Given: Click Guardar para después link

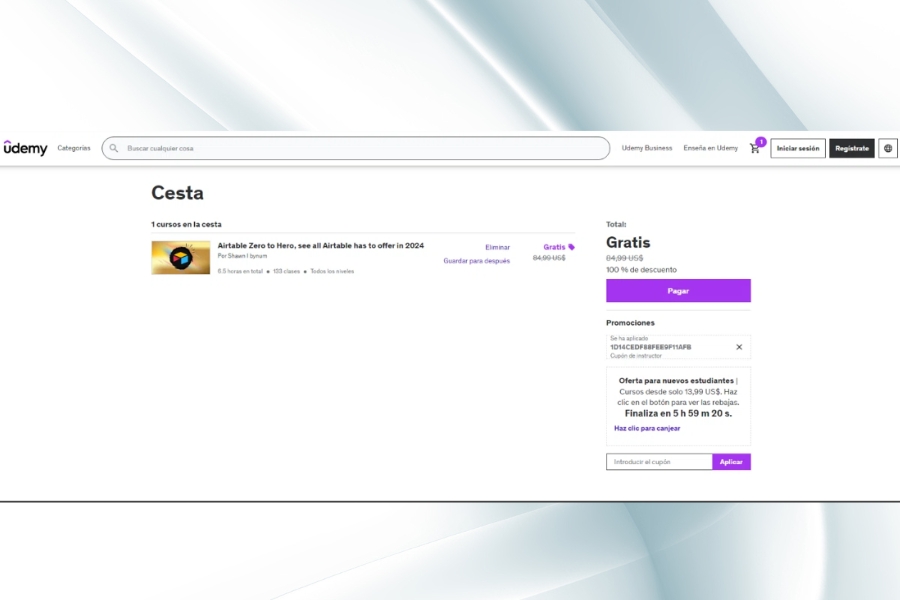Looking at the screenshot, I should pyautogui.click(x=476, y=261).
